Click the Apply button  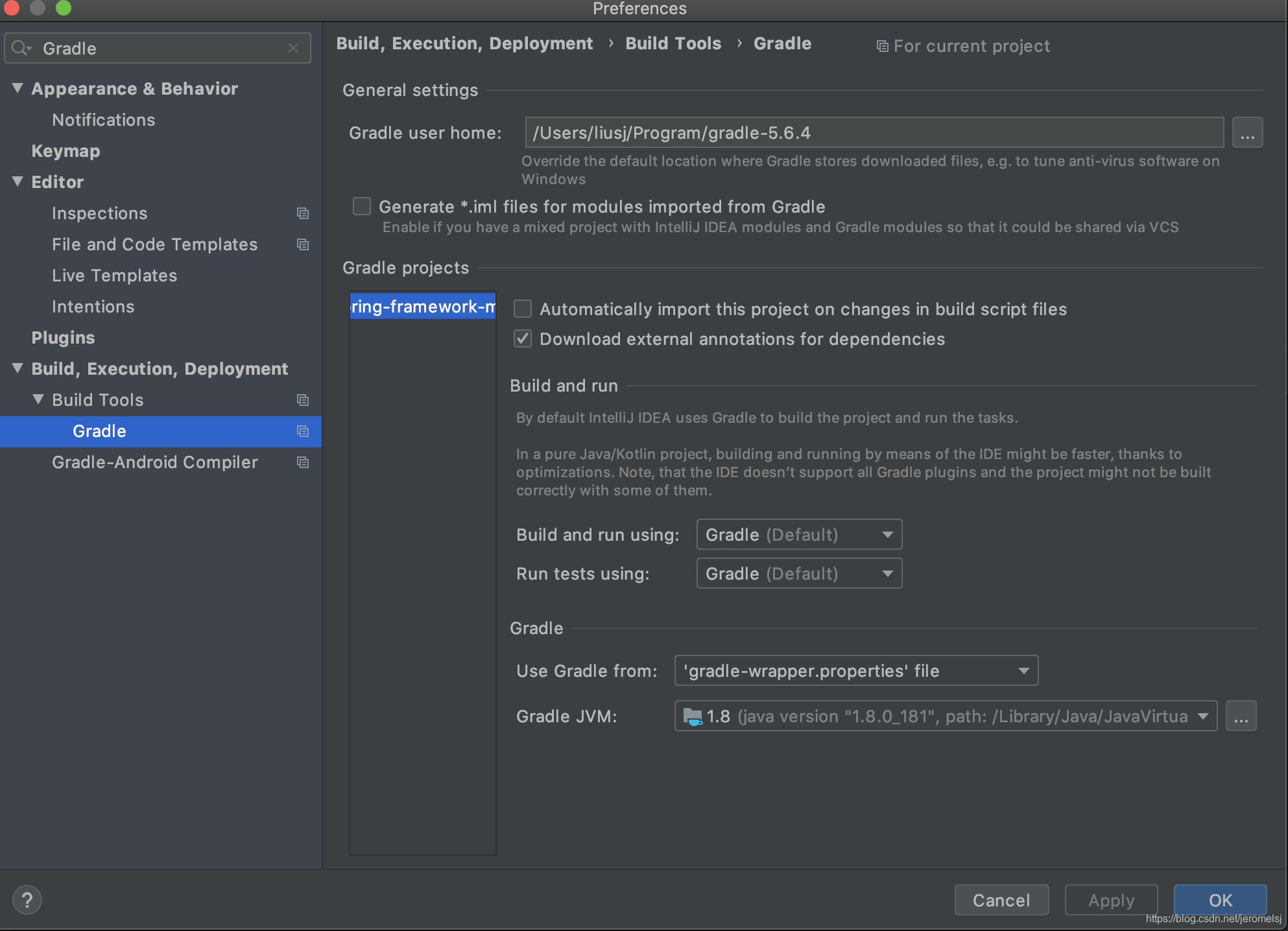click(x=1111, y=900)
